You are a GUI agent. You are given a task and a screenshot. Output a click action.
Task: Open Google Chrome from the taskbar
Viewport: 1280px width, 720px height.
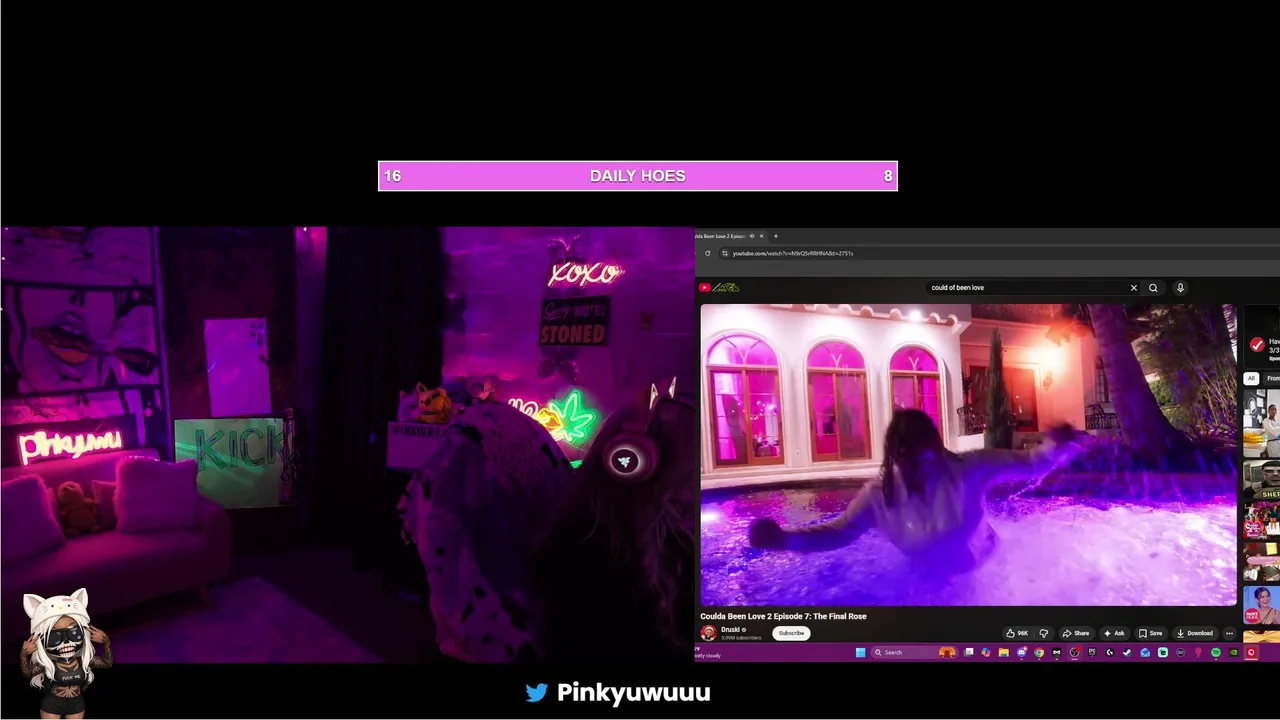[1039, 653]
